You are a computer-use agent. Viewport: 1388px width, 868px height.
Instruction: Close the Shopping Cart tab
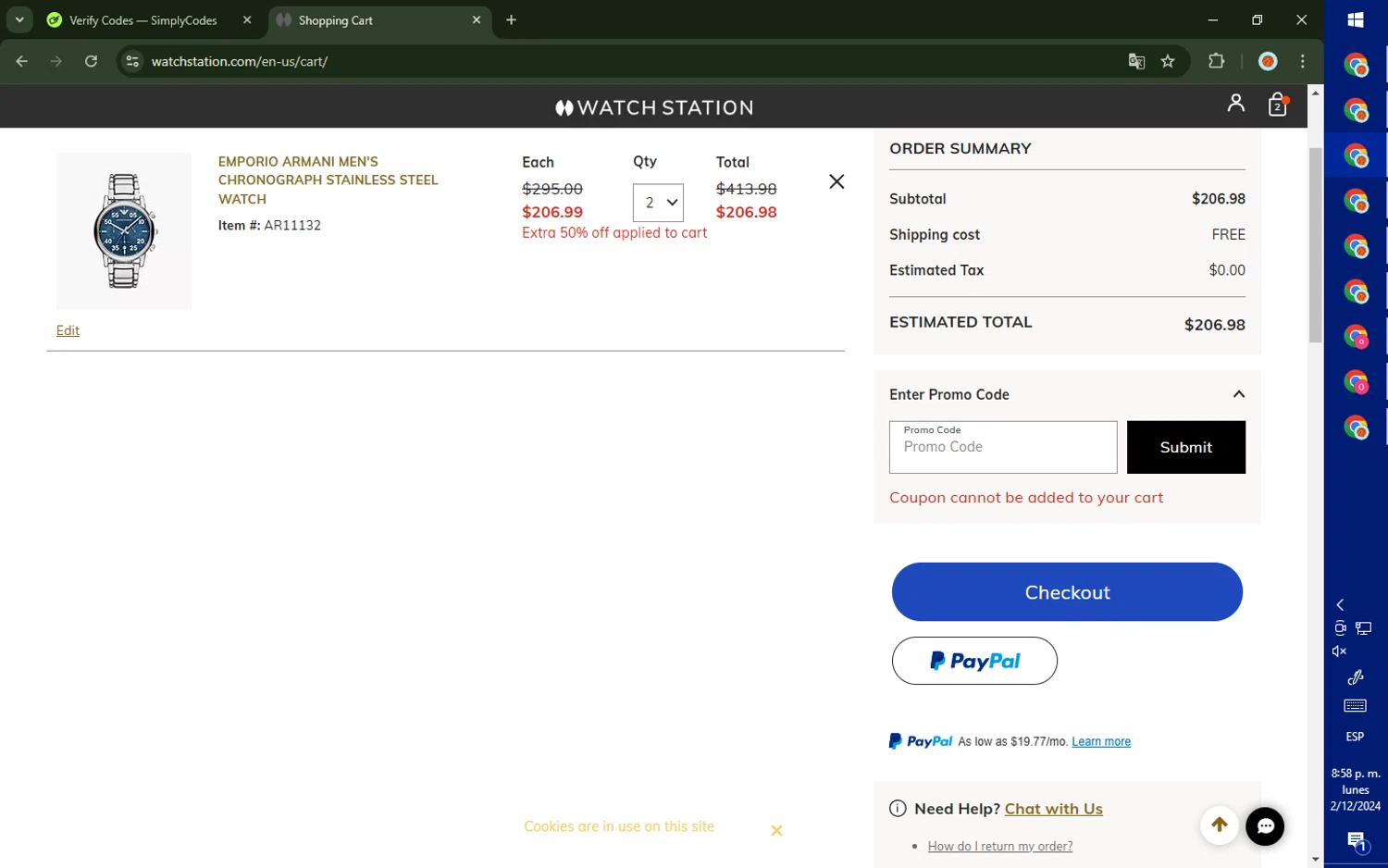click(477, 19)
